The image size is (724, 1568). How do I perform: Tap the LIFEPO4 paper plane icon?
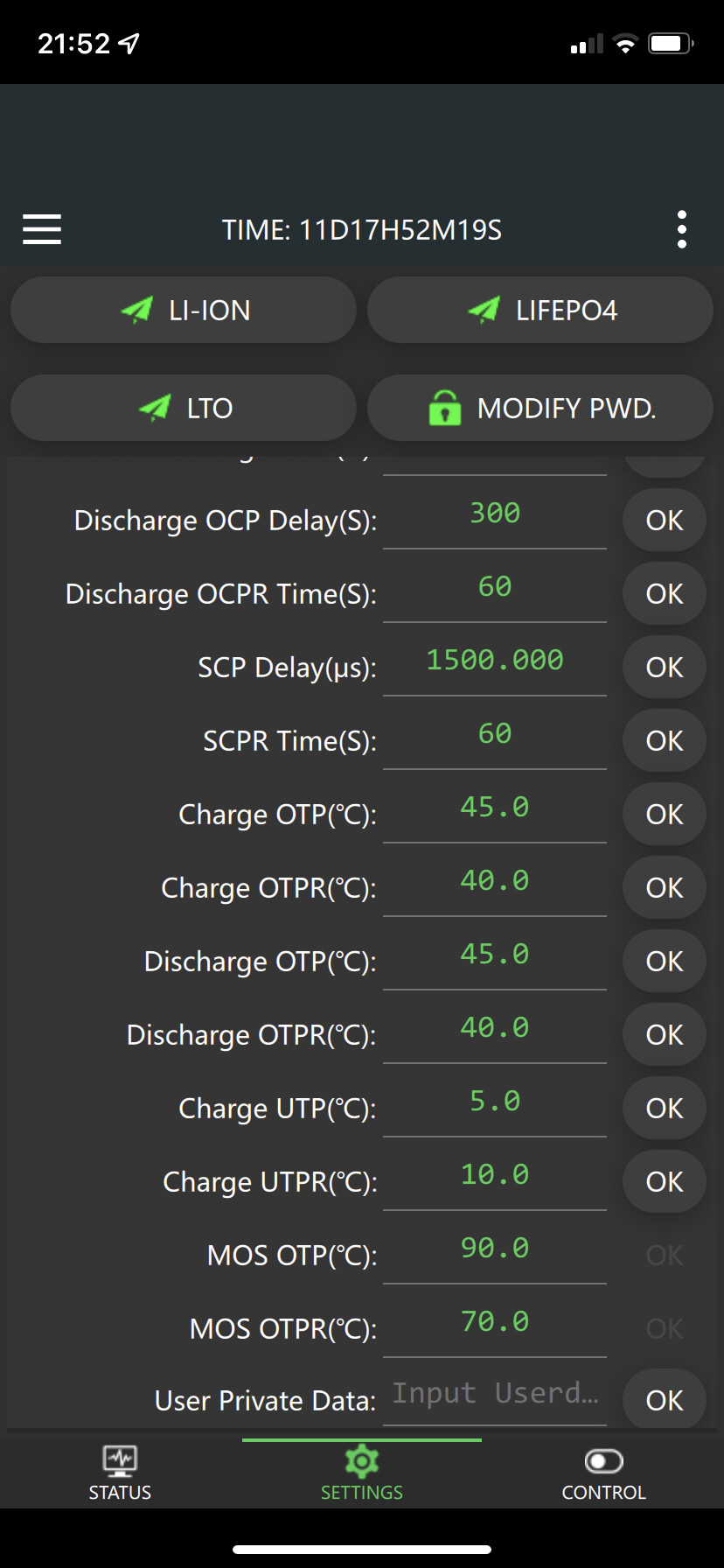[484, 310]
